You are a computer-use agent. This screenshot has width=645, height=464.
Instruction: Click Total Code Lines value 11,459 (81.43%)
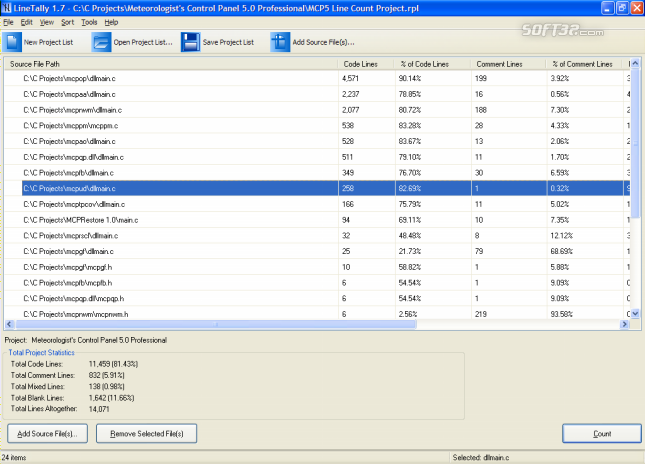[x=114, y=364]
